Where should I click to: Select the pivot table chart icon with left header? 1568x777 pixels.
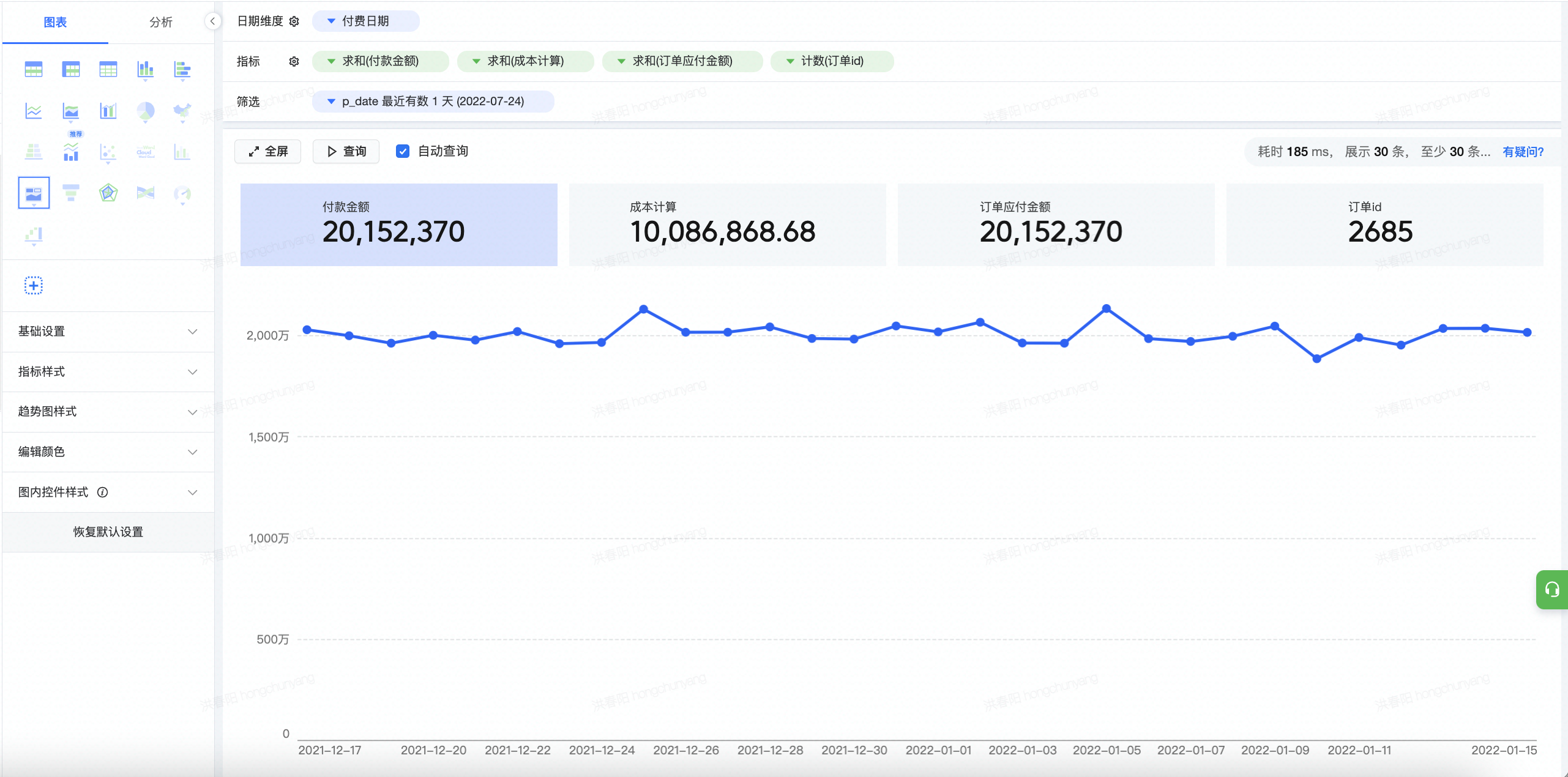click(x=71, y=70)
